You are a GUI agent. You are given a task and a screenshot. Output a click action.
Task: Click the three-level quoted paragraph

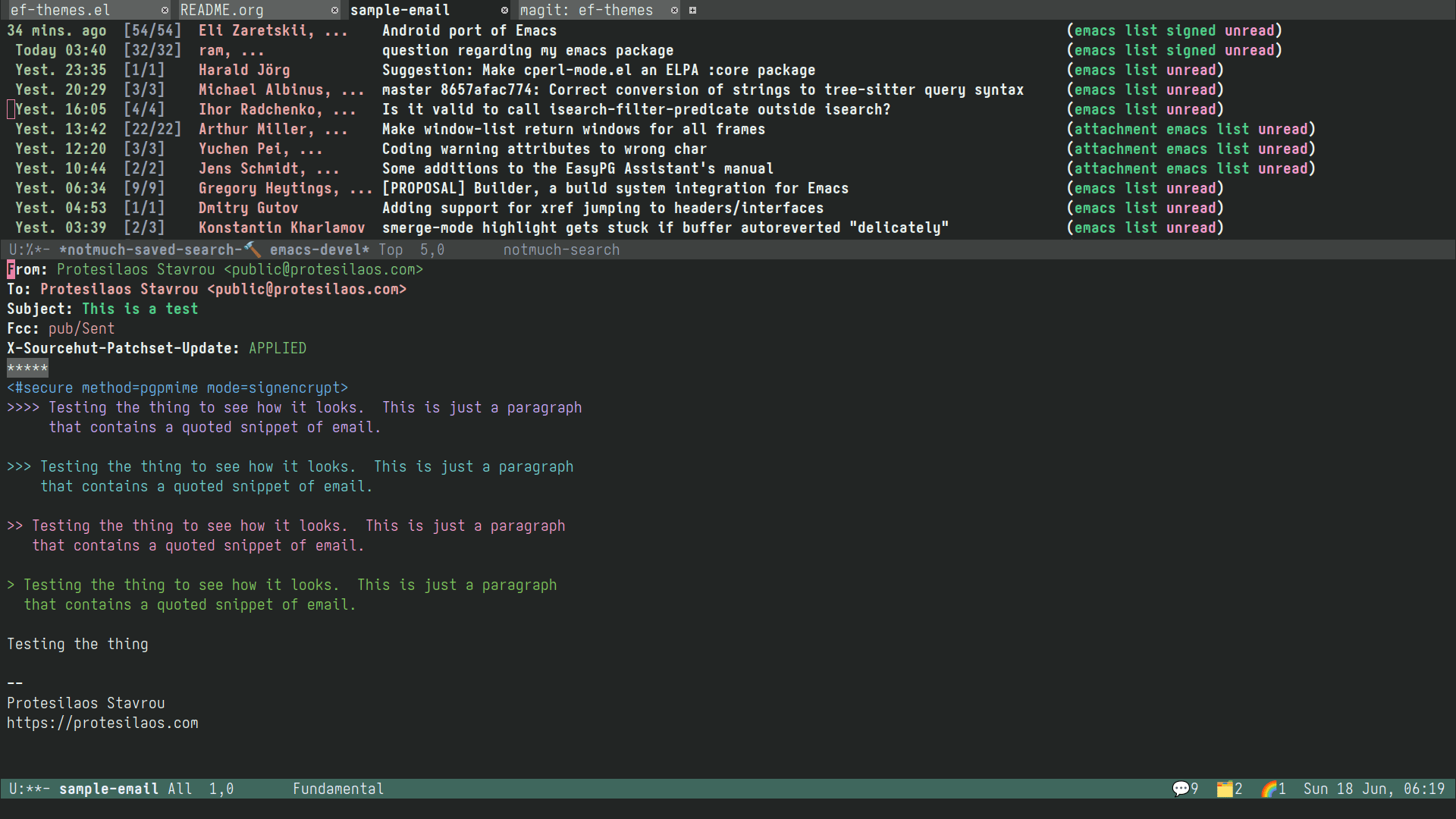point(290,476)
